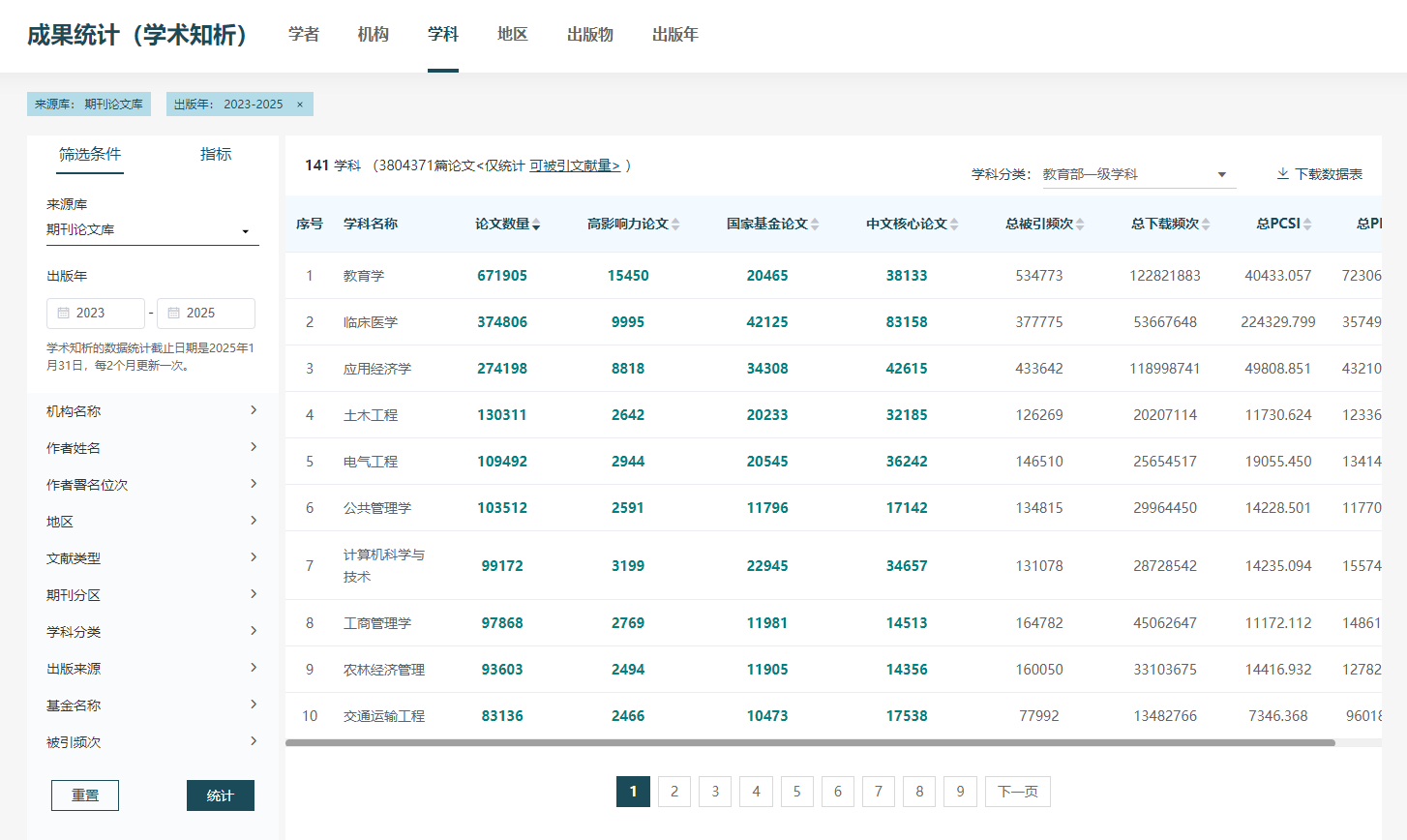Sort by 论文数量 column arrows

coord(536,225)
